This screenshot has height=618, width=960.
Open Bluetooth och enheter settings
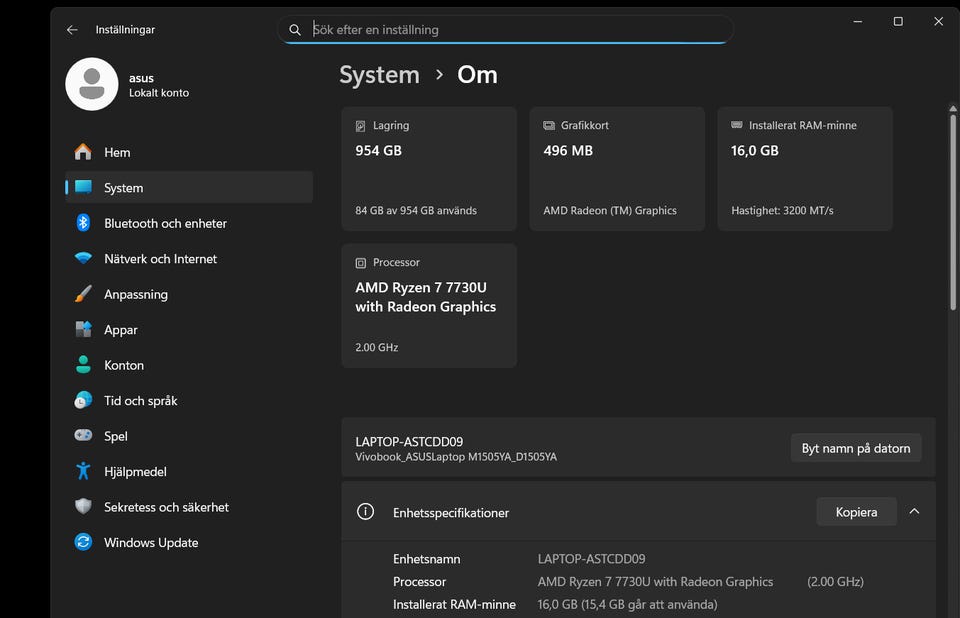tap(165, 223)
